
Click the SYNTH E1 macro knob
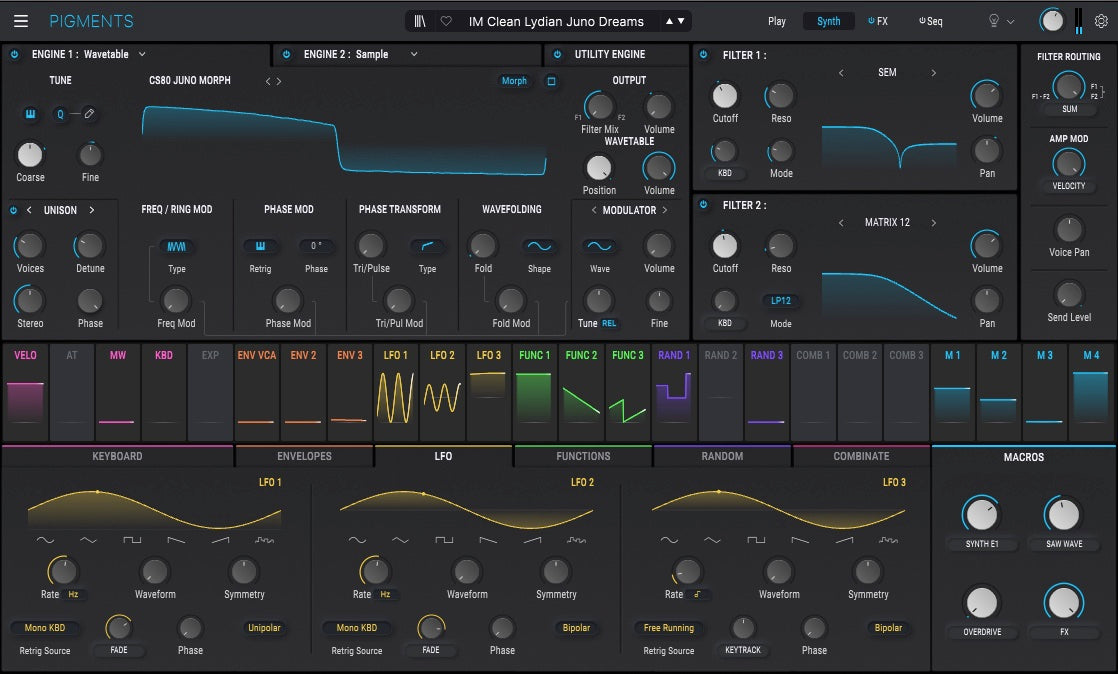point(982,514)
